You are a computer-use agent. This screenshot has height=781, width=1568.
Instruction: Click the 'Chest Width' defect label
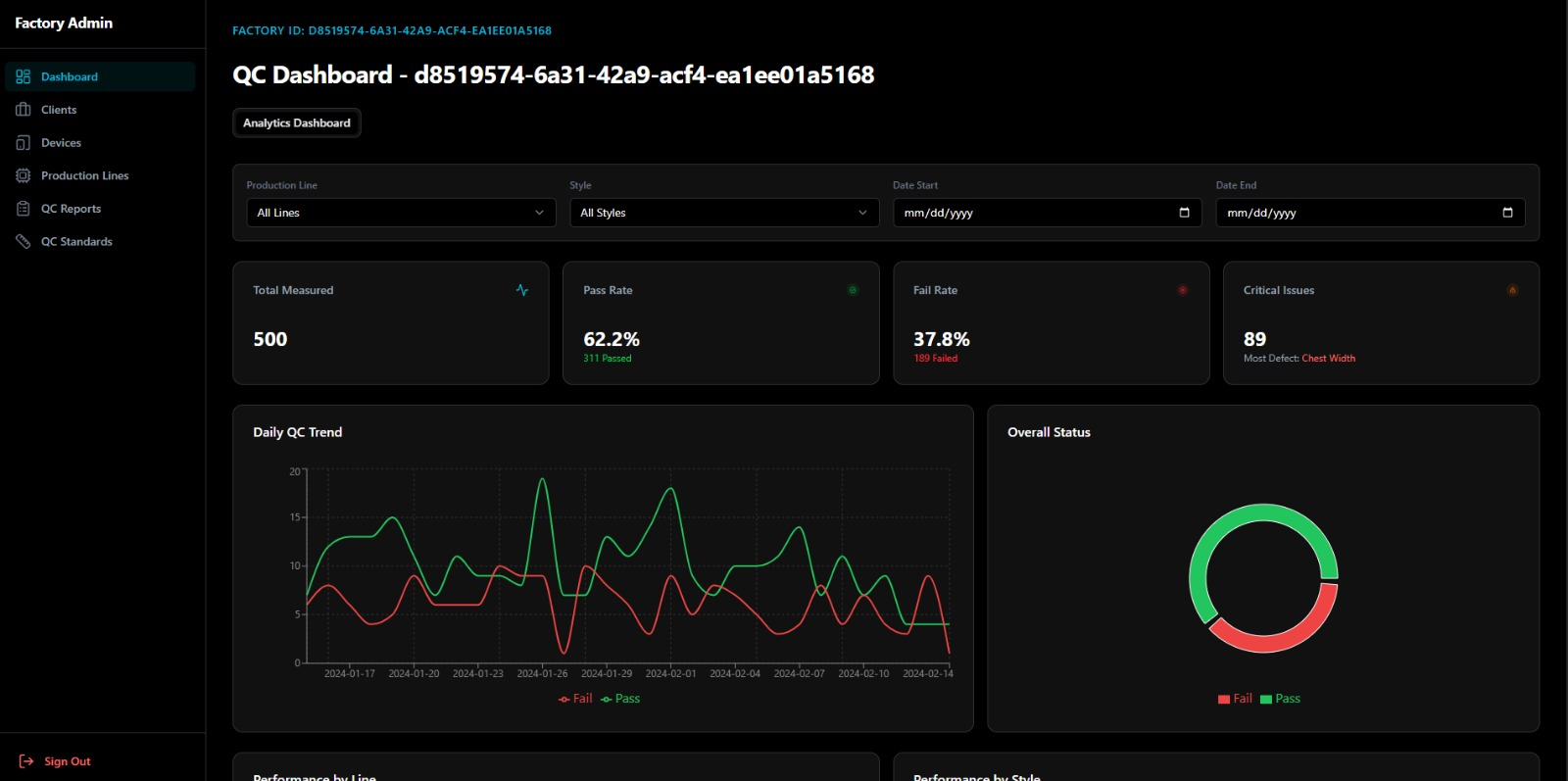(1329, 359)
